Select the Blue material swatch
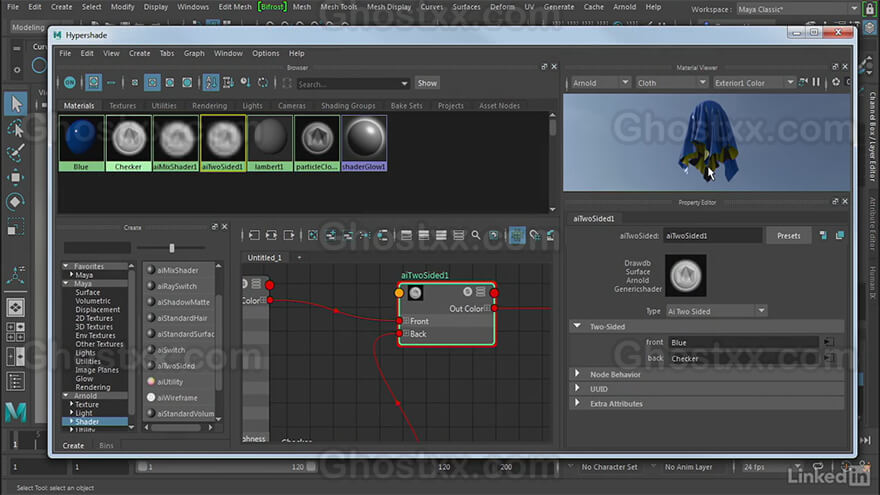Screen dimensions: 880x495 (x=81, y=143)
